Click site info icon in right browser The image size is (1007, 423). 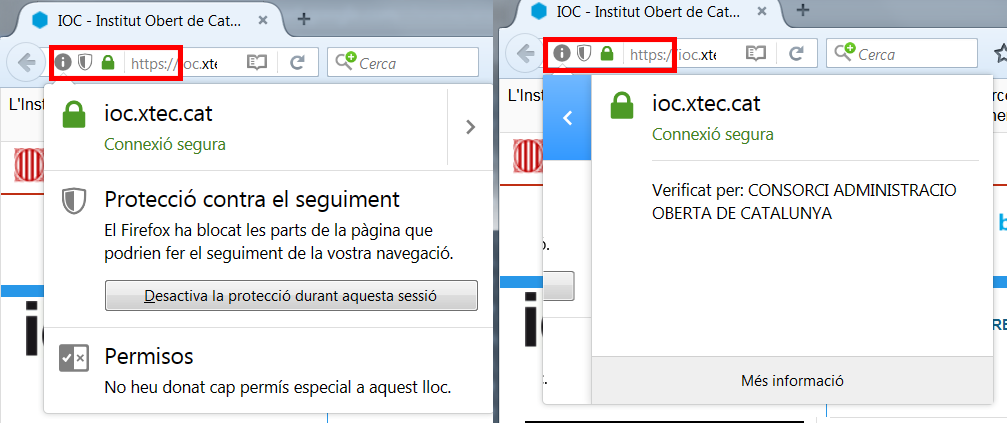coord(562,53)
